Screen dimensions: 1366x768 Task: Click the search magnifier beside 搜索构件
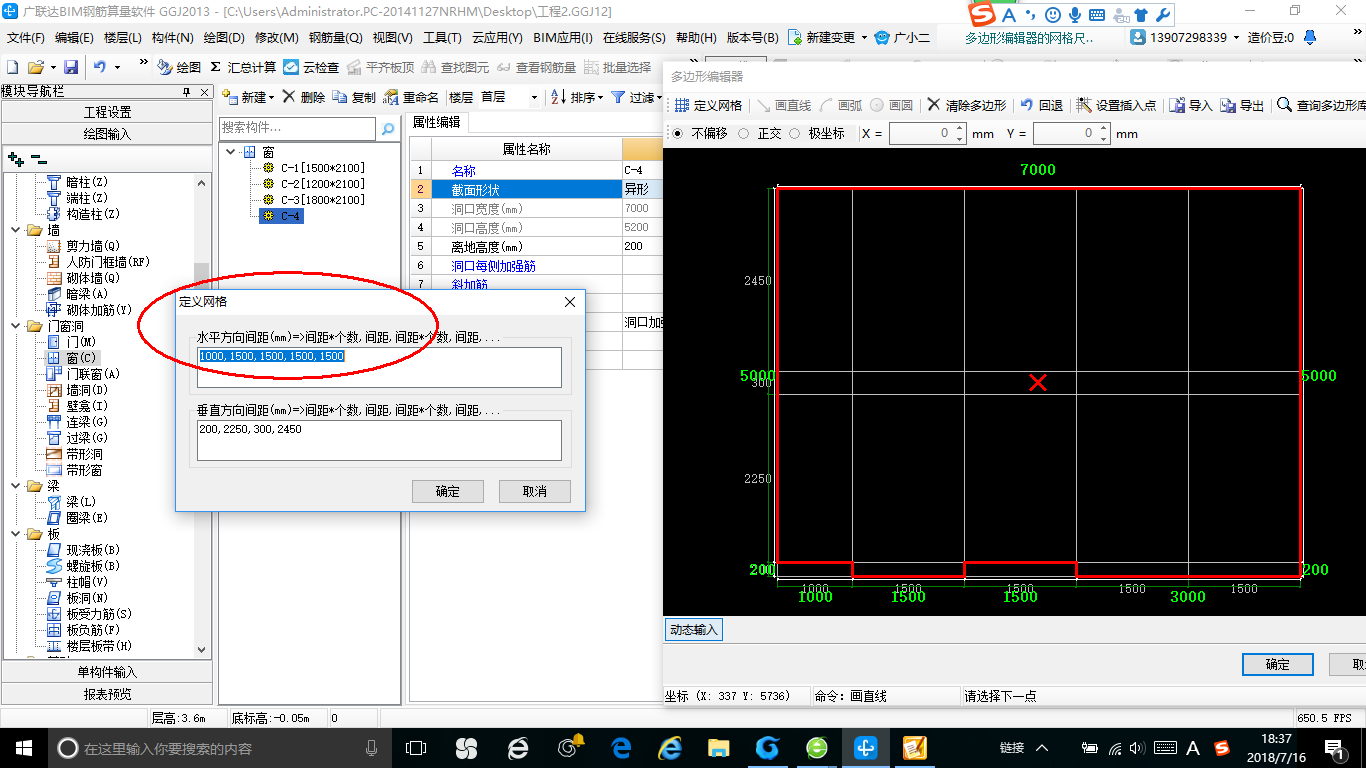point(388,129)
